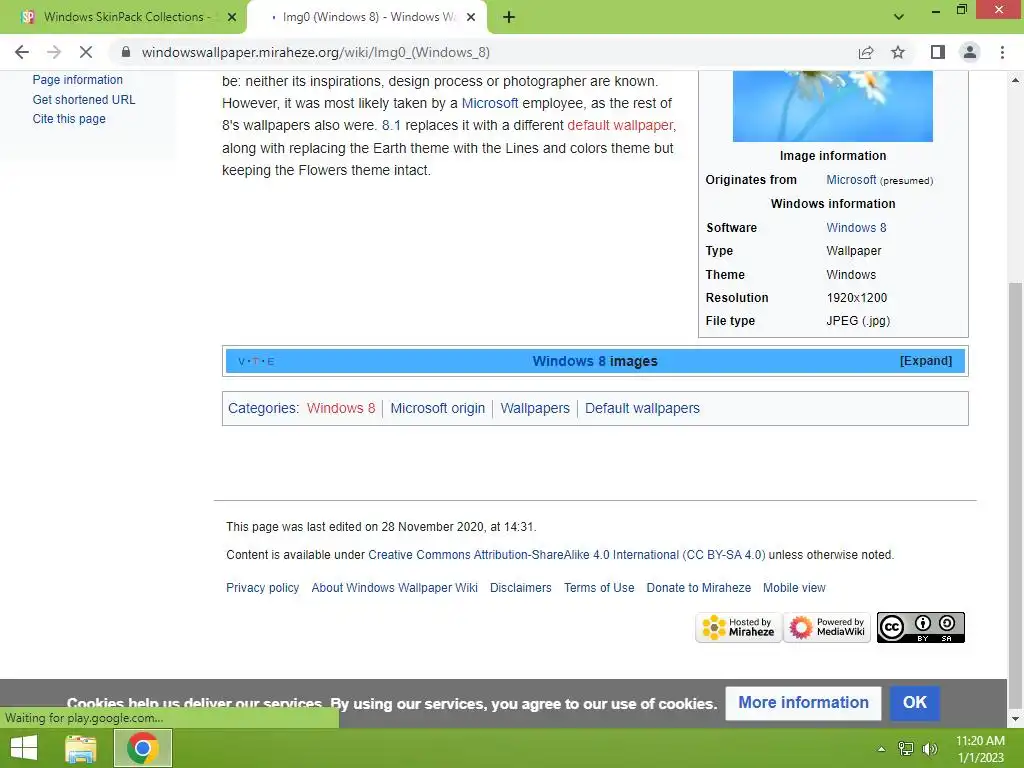
Task: Click the forward navigation arrow
Action: (x=54, y=52)
